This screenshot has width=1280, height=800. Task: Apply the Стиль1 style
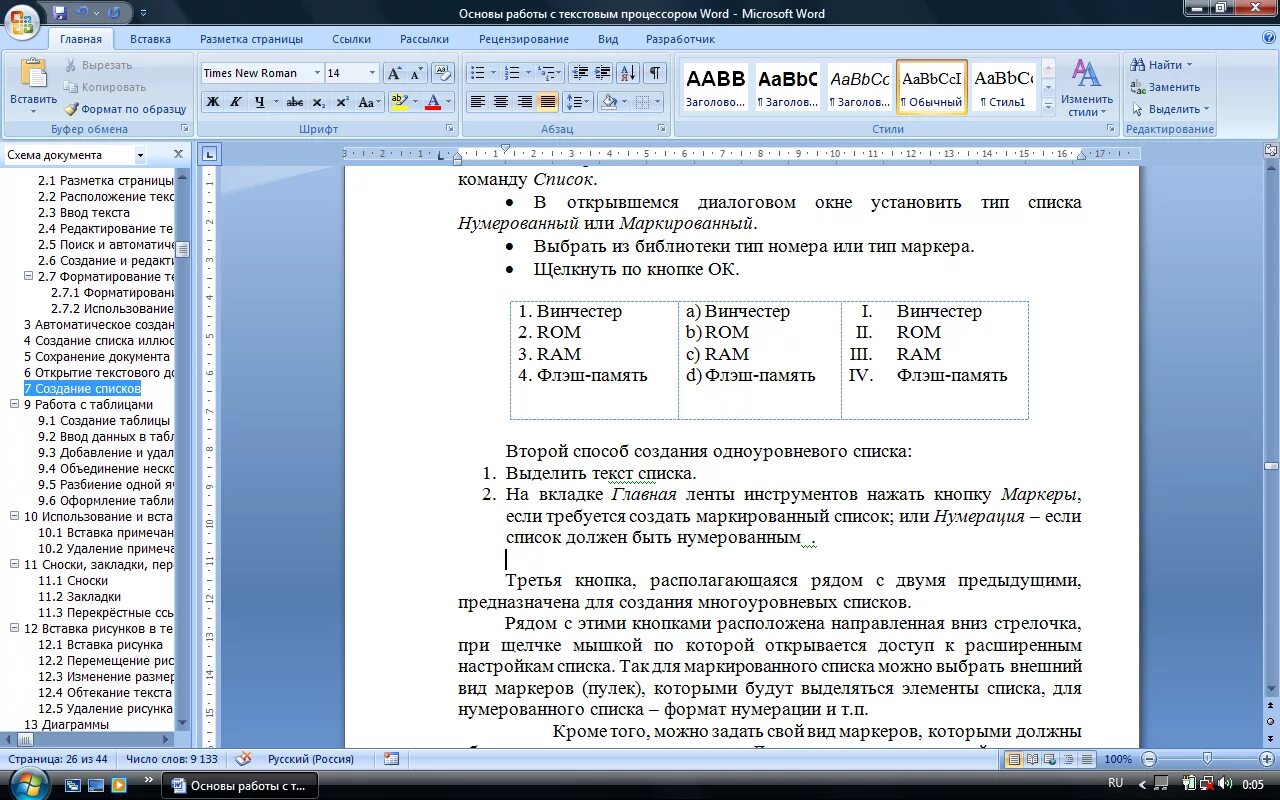(1004, 87)
